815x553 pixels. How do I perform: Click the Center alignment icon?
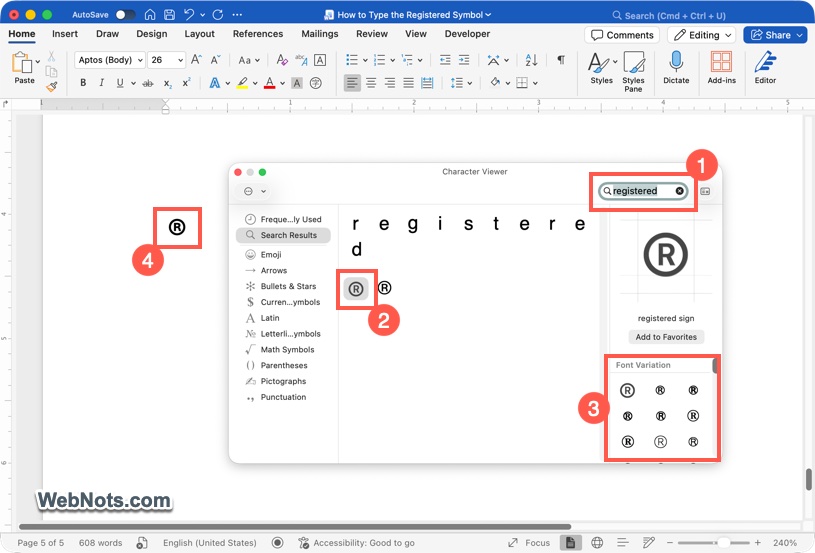point(371,83)
